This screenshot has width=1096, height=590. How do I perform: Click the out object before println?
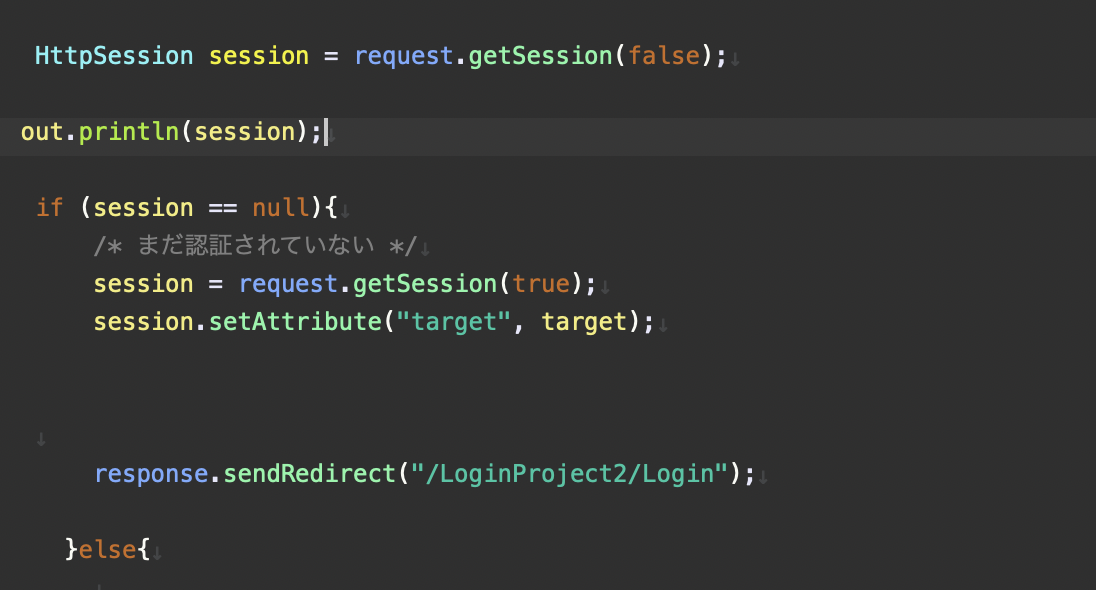click(x=42, y=132)
